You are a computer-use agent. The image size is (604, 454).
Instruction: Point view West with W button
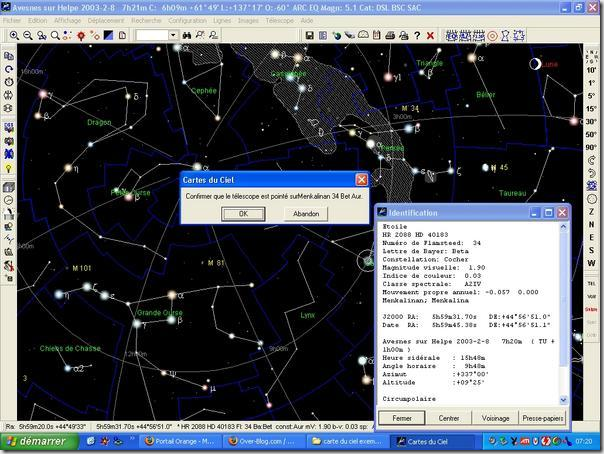(x=591, y=263)
